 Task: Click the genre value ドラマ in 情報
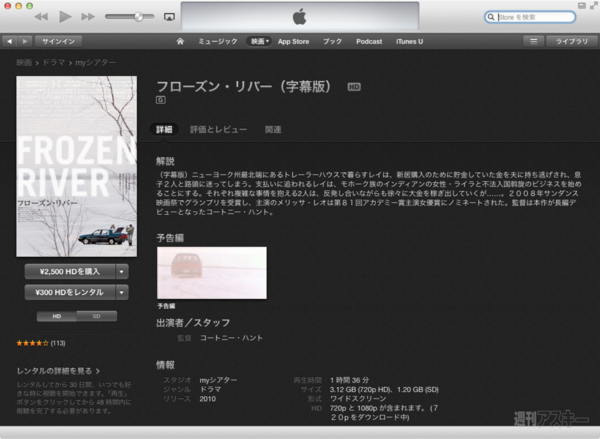pos(210,389)
